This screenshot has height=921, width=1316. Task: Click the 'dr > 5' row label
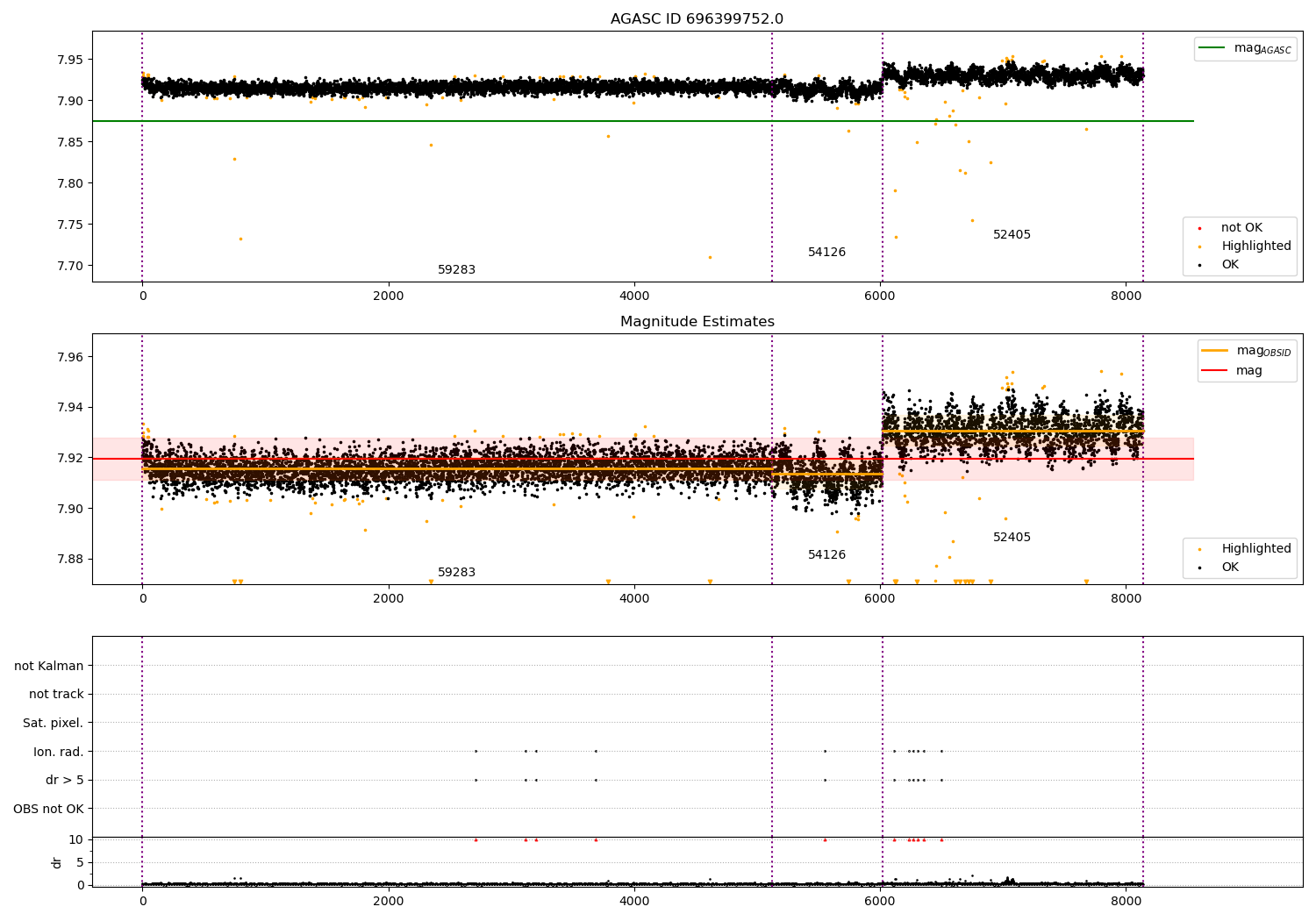click(65, 781)
